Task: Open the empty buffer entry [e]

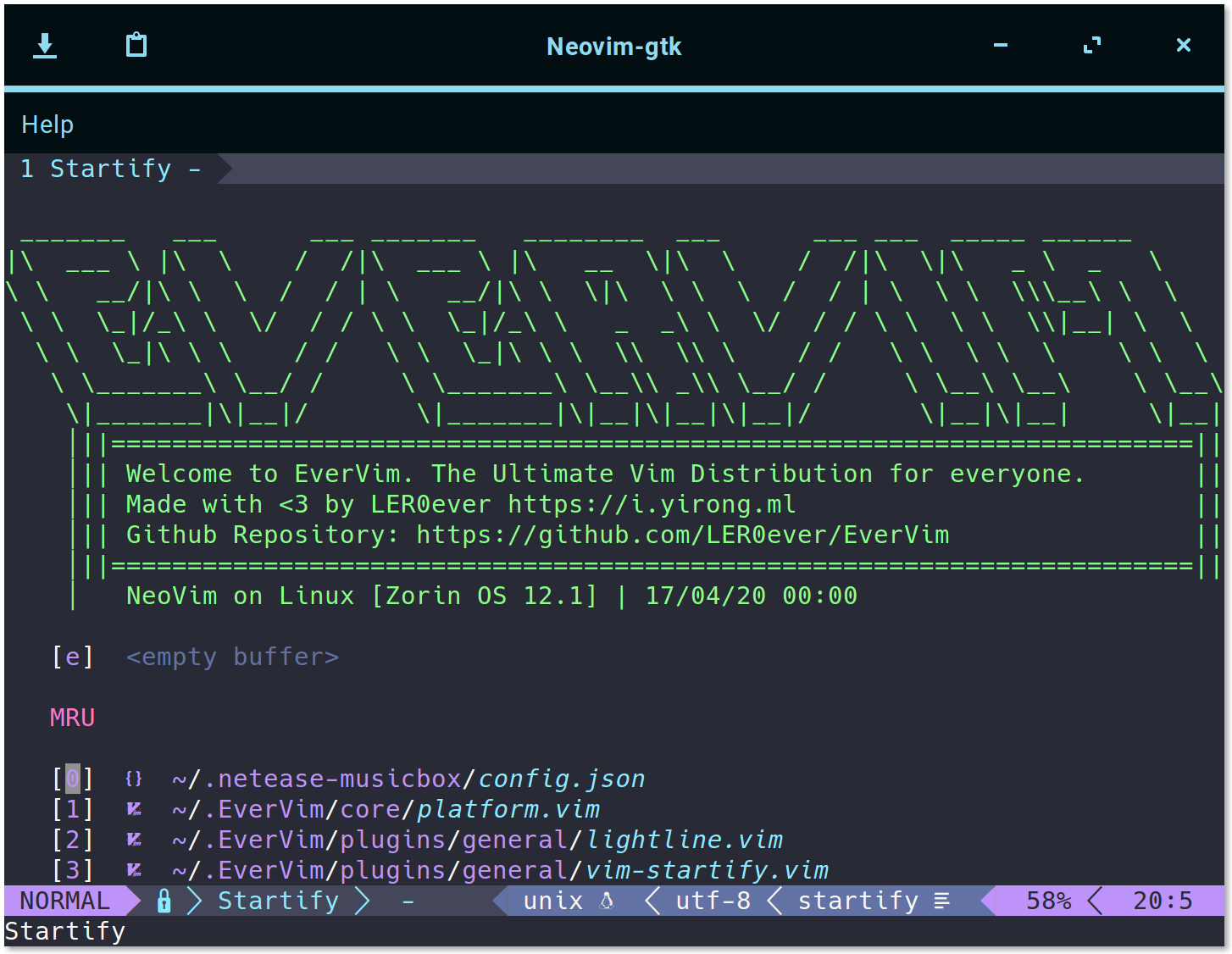Action: (x=196, y=657)
